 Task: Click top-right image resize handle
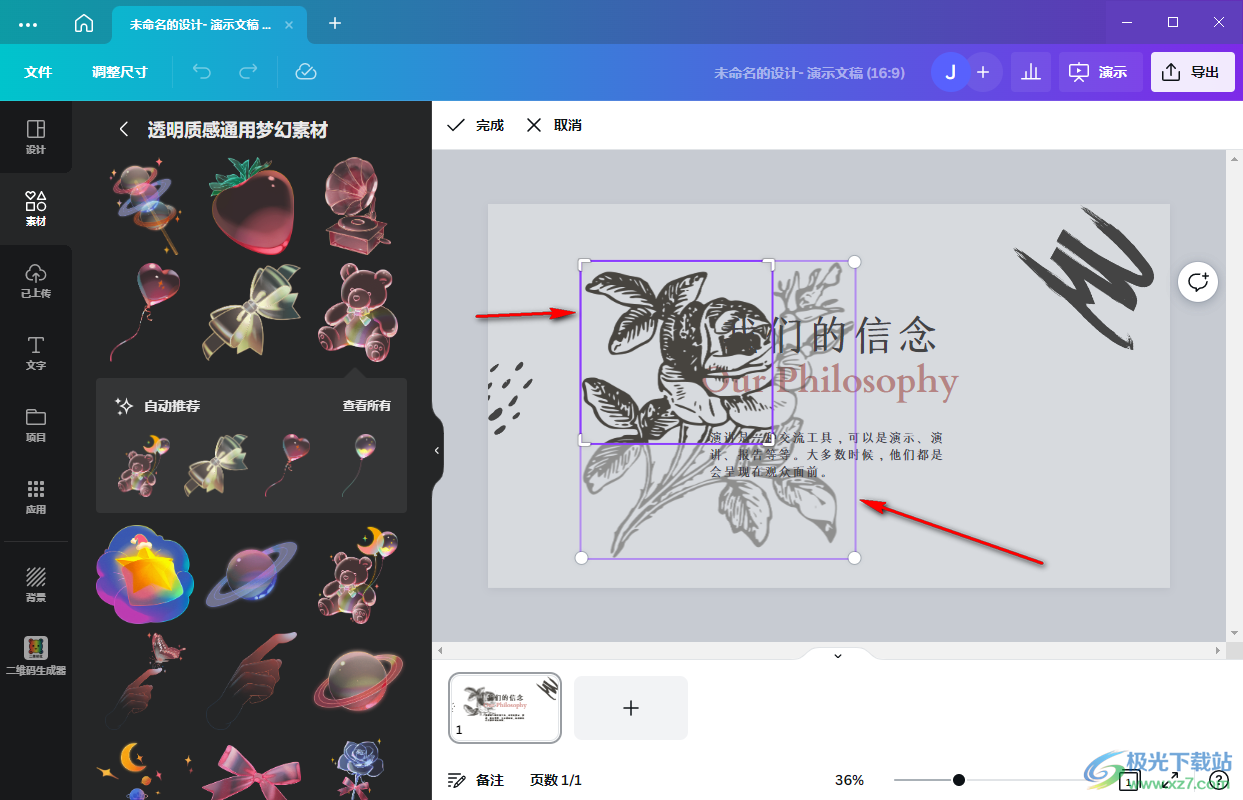pyautogui.click(x=855, y=262)
